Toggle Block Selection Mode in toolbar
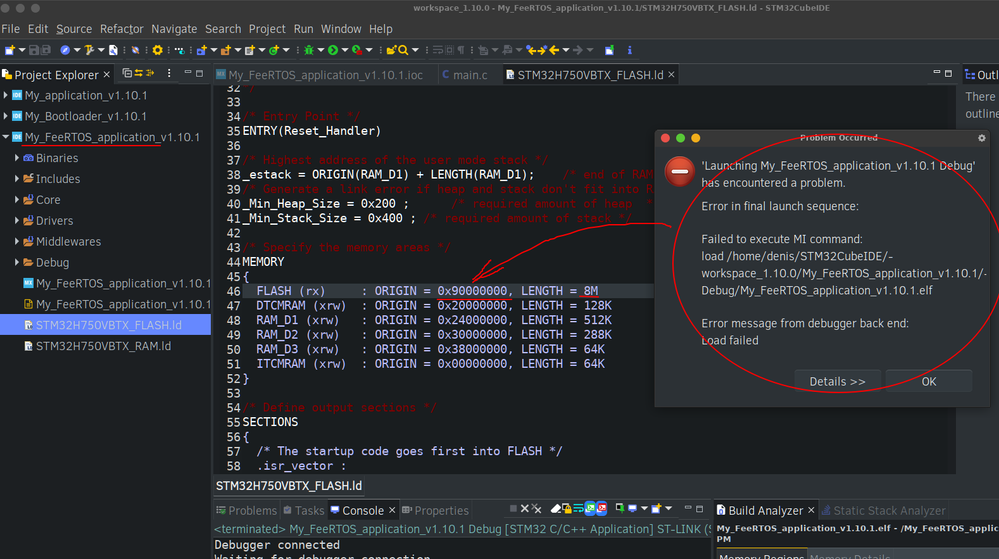Screen dimensions: 999x559 449,50
